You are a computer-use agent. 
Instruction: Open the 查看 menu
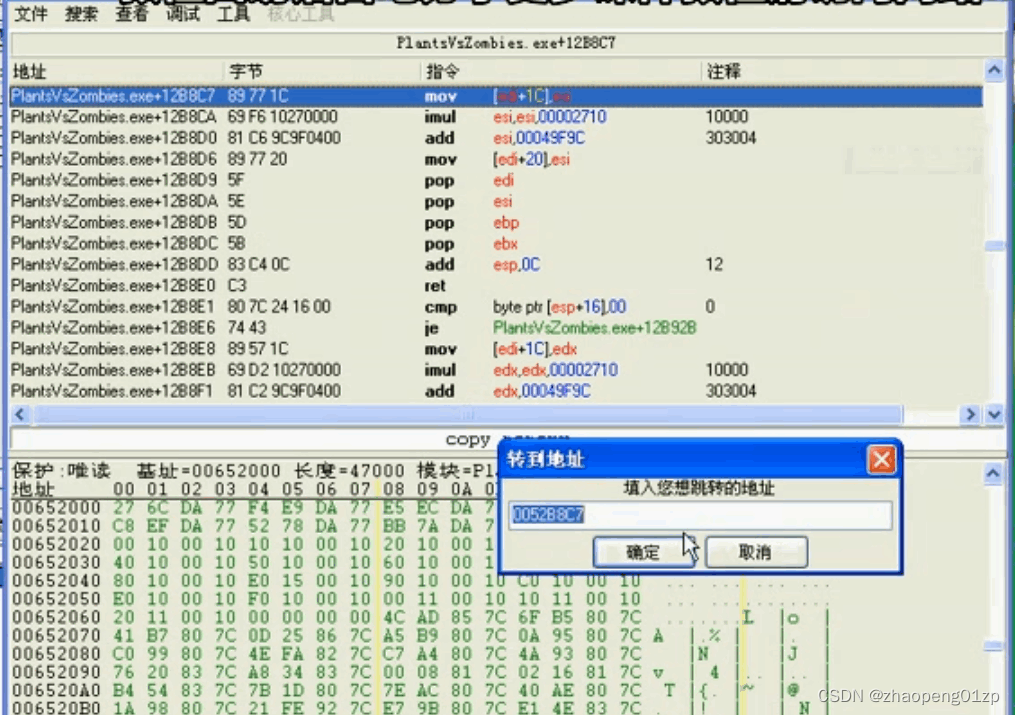click(131, 14)
